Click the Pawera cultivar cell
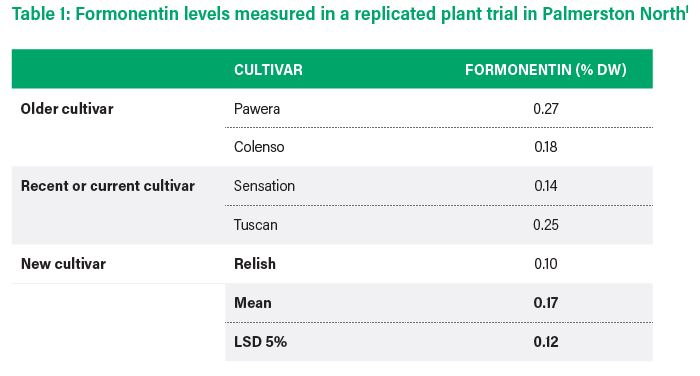The height and width of the screenshot is (376, 700). (257, 109)
